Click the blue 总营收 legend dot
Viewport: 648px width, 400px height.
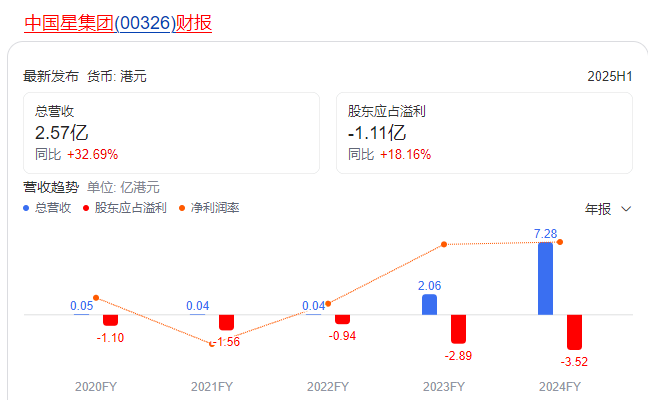pos(27,208)
